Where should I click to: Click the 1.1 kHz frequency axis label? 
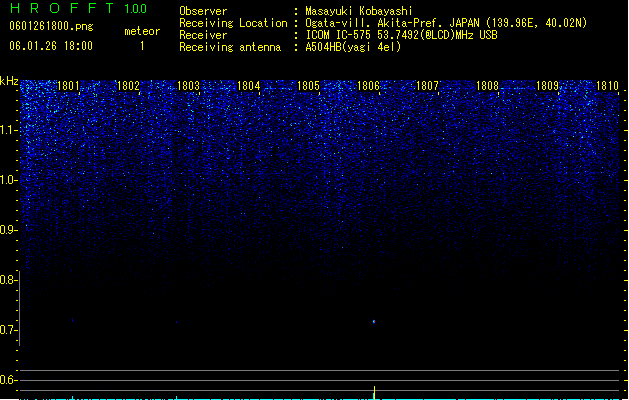(x=8, y=130)
